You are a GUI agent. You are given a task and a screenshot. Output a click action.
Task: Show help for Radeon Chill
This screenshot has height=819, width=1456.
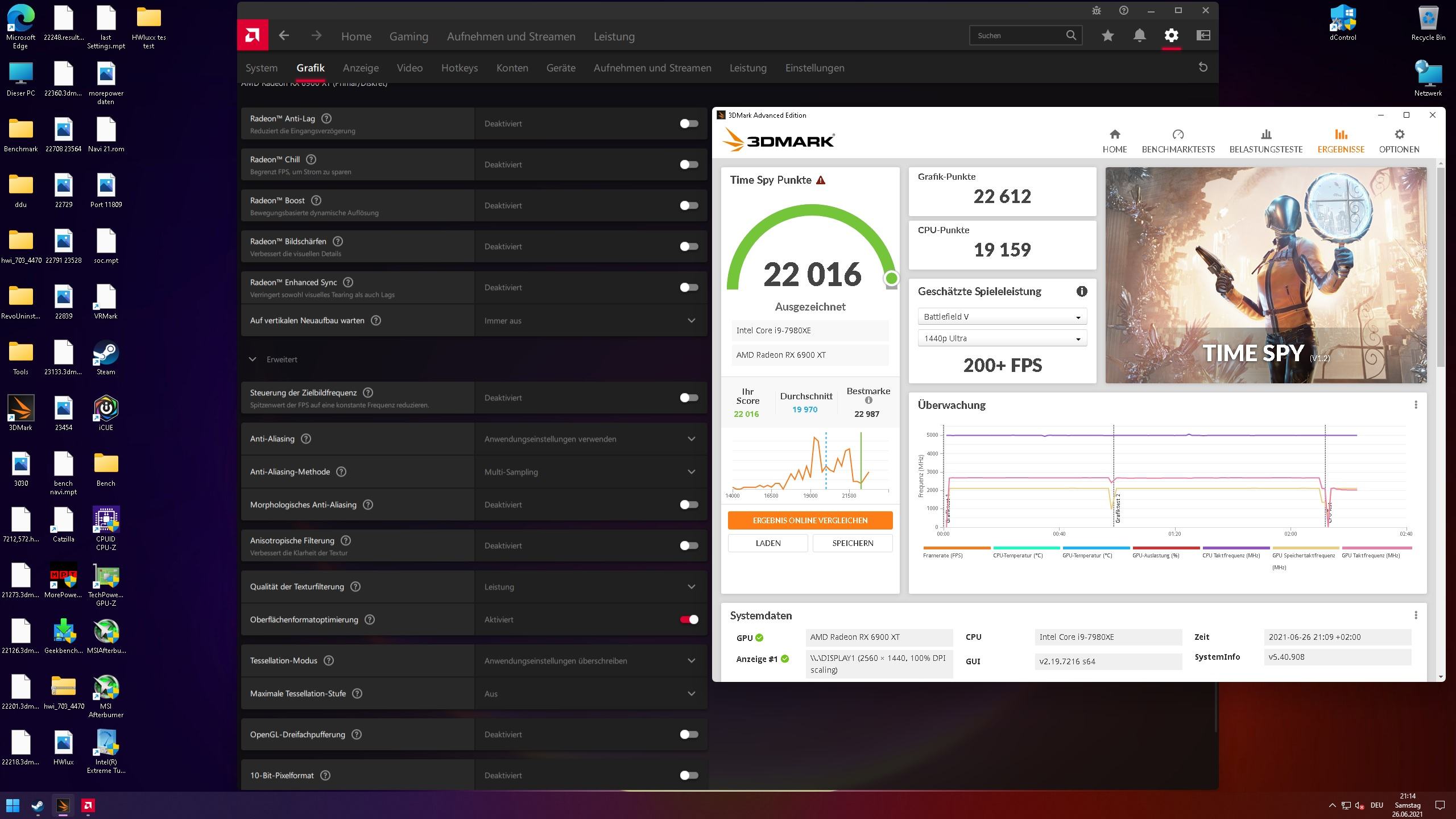(x=311, y=159)
